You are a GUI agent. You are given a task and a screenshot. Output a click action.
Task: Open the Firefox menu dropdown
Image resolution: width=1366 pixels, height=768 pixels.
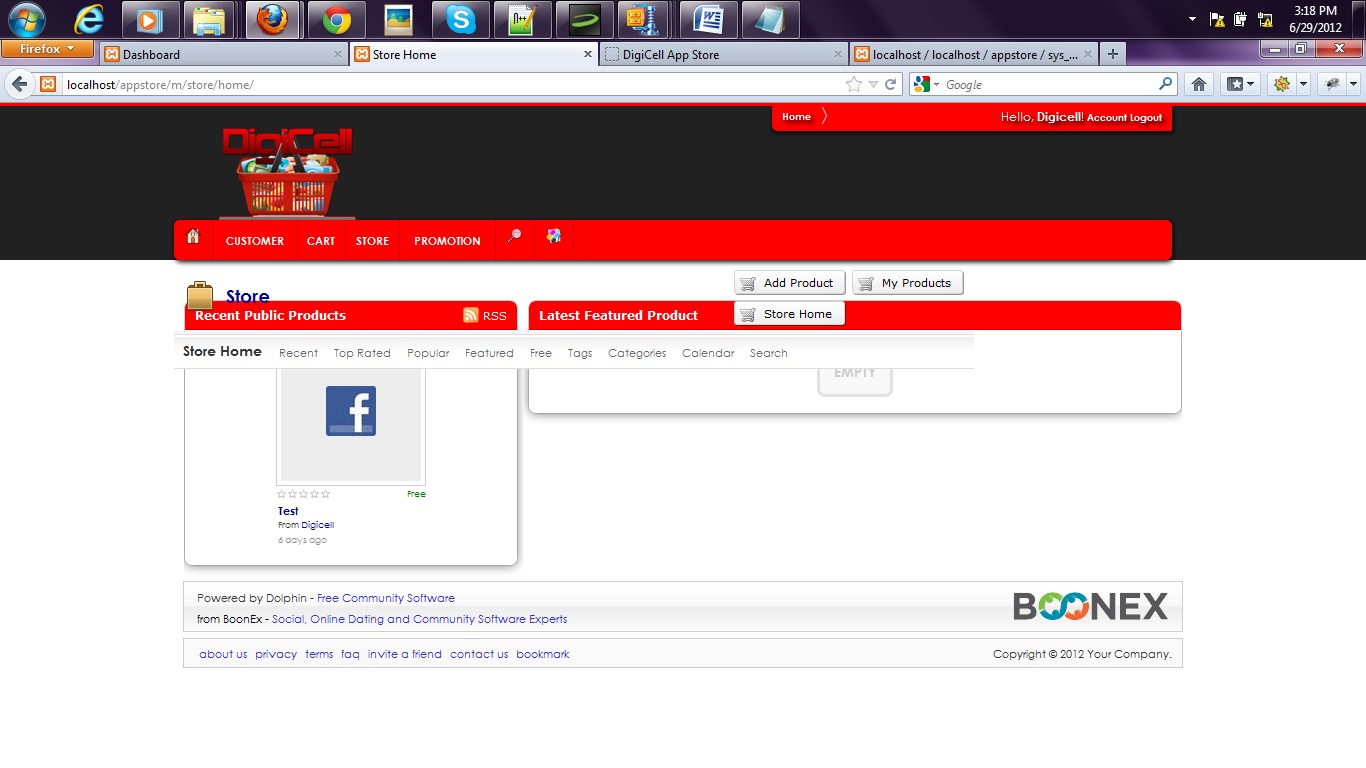click(47, 49)
